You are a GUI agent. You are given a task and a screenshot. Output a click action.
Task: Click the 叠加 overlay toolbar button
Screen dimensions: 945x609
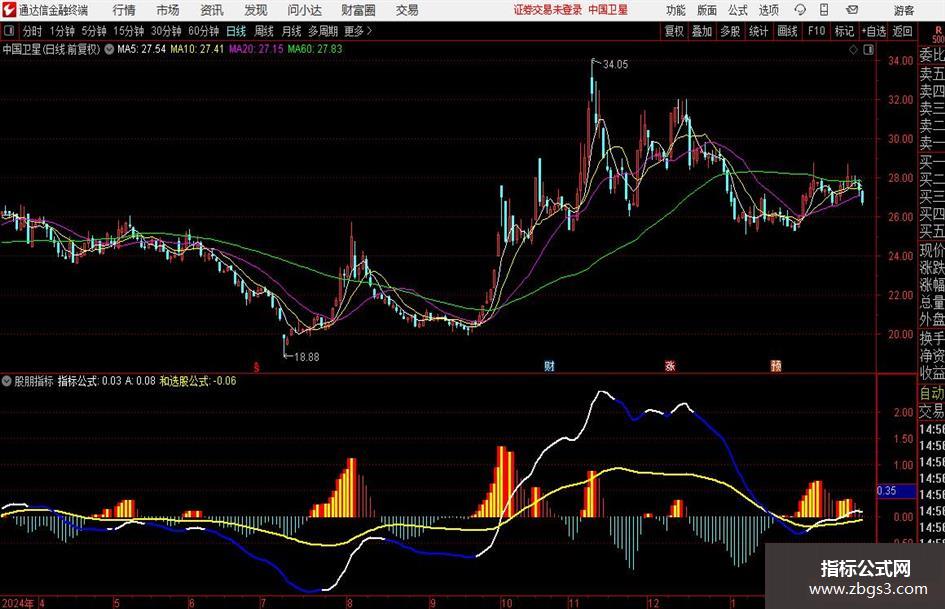tap(702, 31)
